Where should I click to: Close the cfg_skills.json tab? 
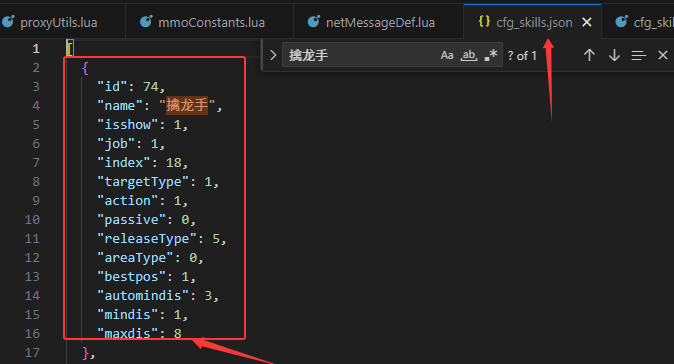coord(586,22)
